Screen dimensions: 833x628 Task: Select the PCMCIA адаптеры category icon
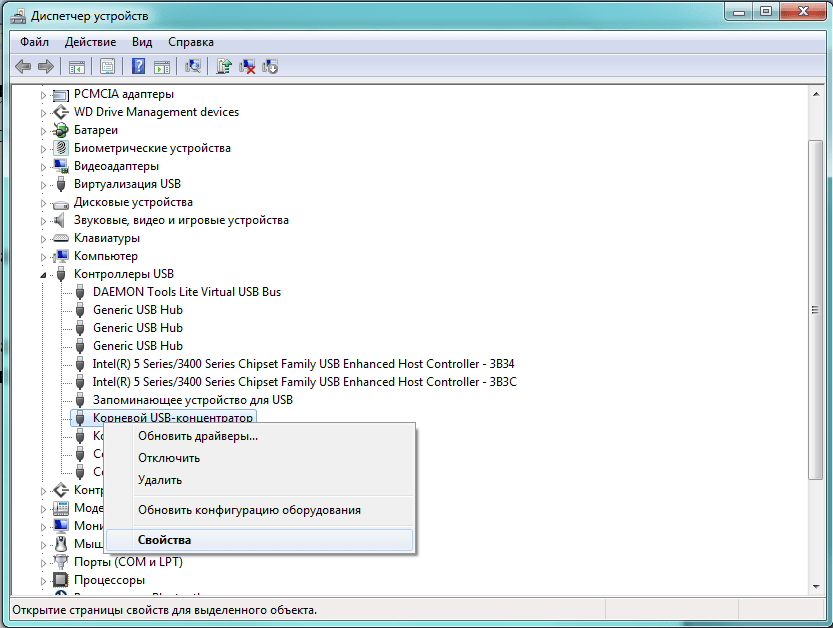61,95
